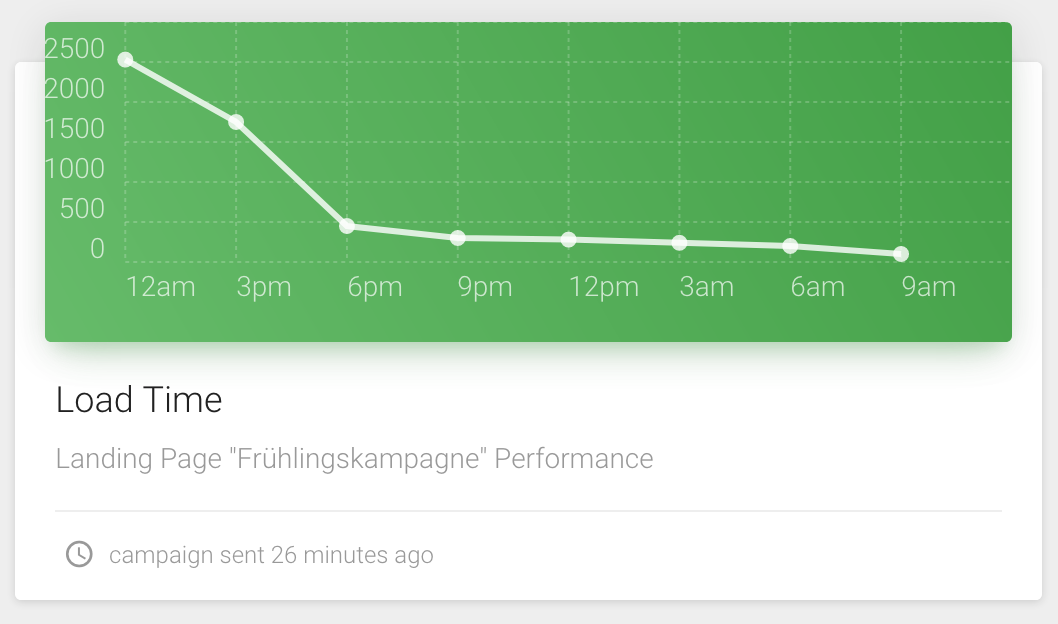Click the clock icon in the card footer
Screen dimensions: 1058x624
[79, 554]
